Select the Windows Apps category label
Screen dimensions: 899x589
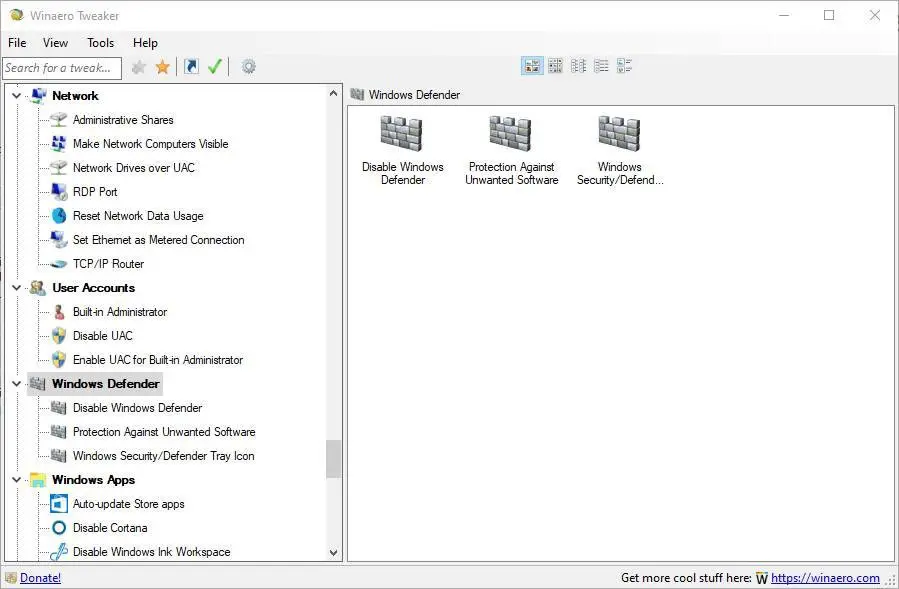point(93,479)
